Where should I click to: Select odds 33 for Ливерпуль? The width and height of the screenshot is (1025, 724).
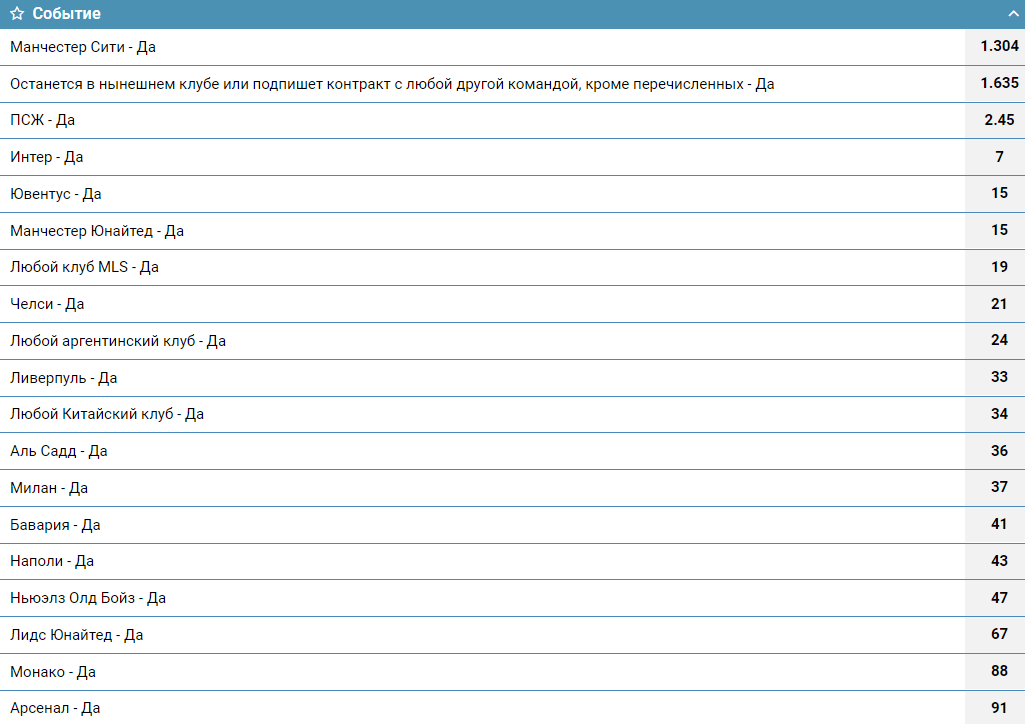point(995,378)
